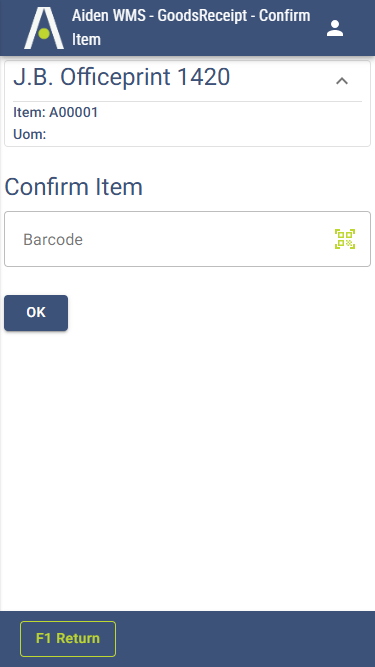Click the green dot inside Aiden logo
Viewport: 375px width, 667px height.
click(x=44, y=33)
